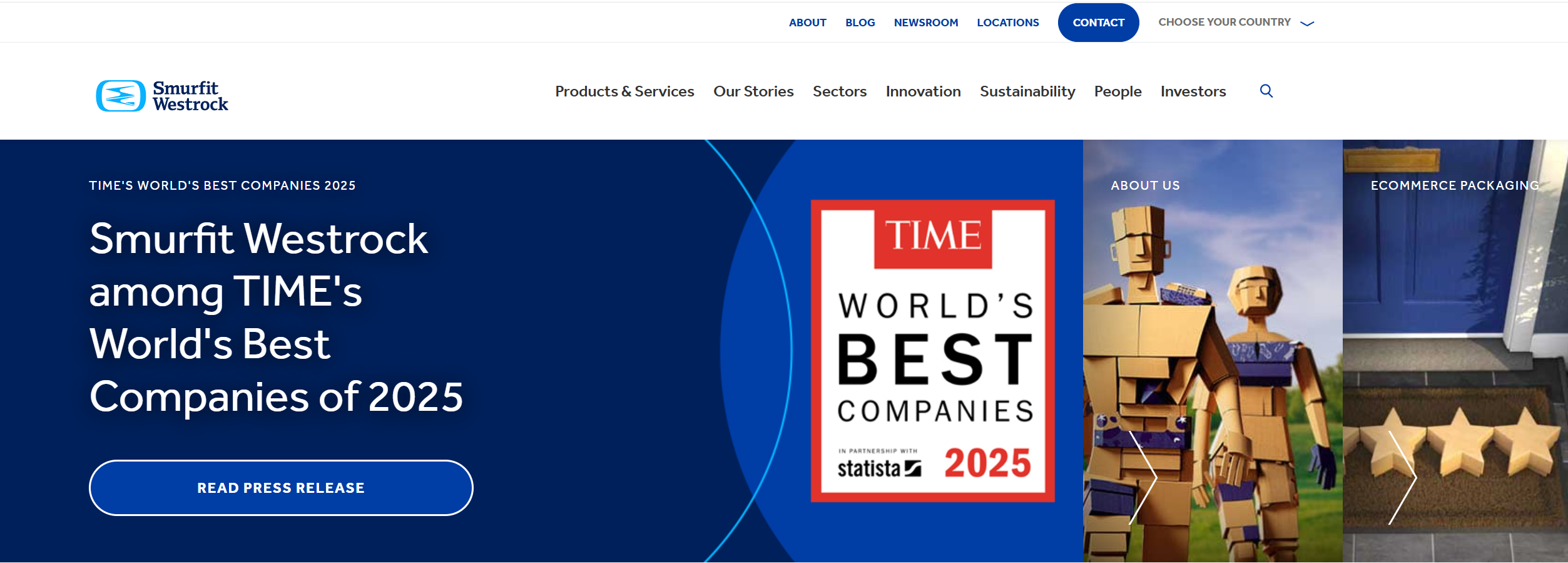1568x563 pixels.
Task: Select People in the navigation
Action: (x=1117, y=91)
